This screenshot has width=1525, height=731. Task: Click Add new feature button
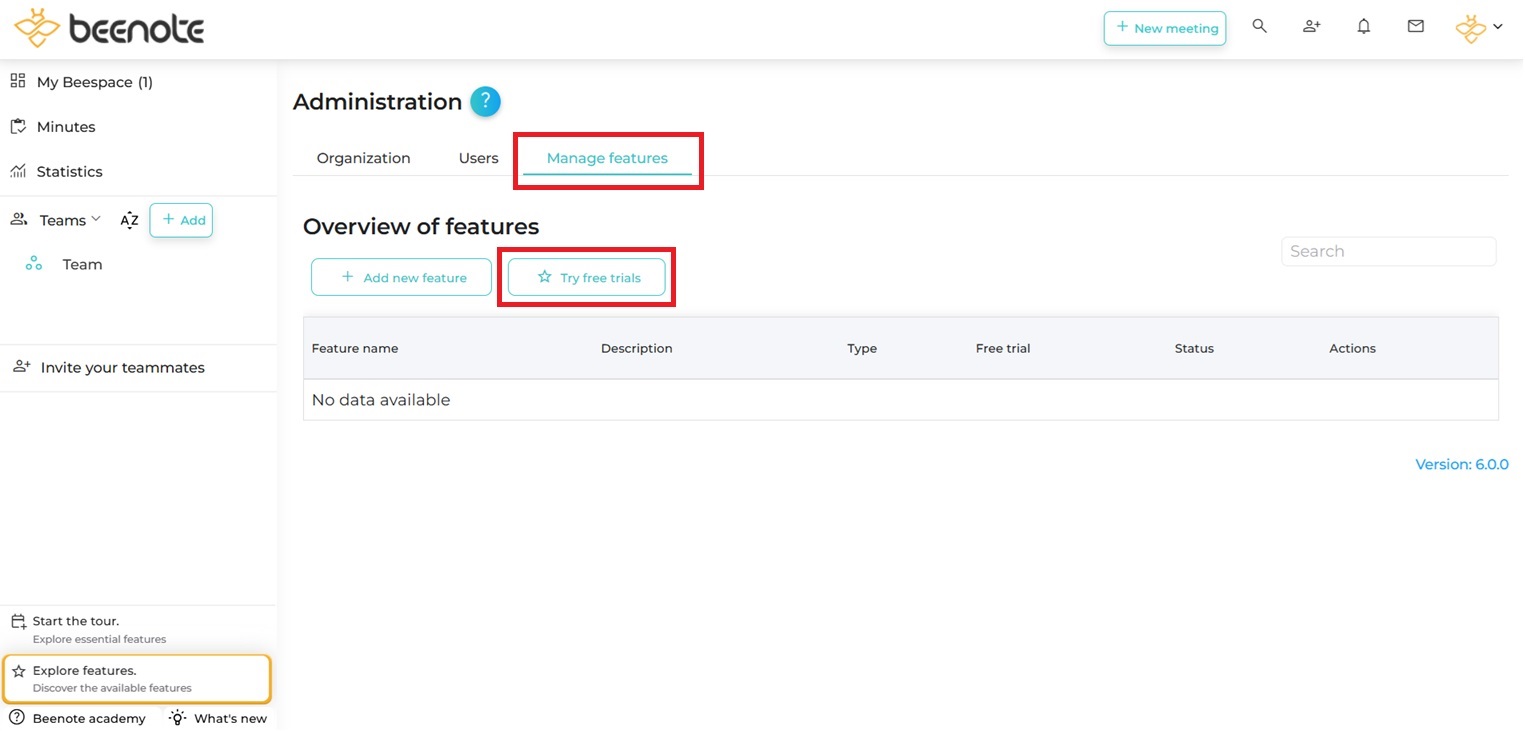coord(401,277)
